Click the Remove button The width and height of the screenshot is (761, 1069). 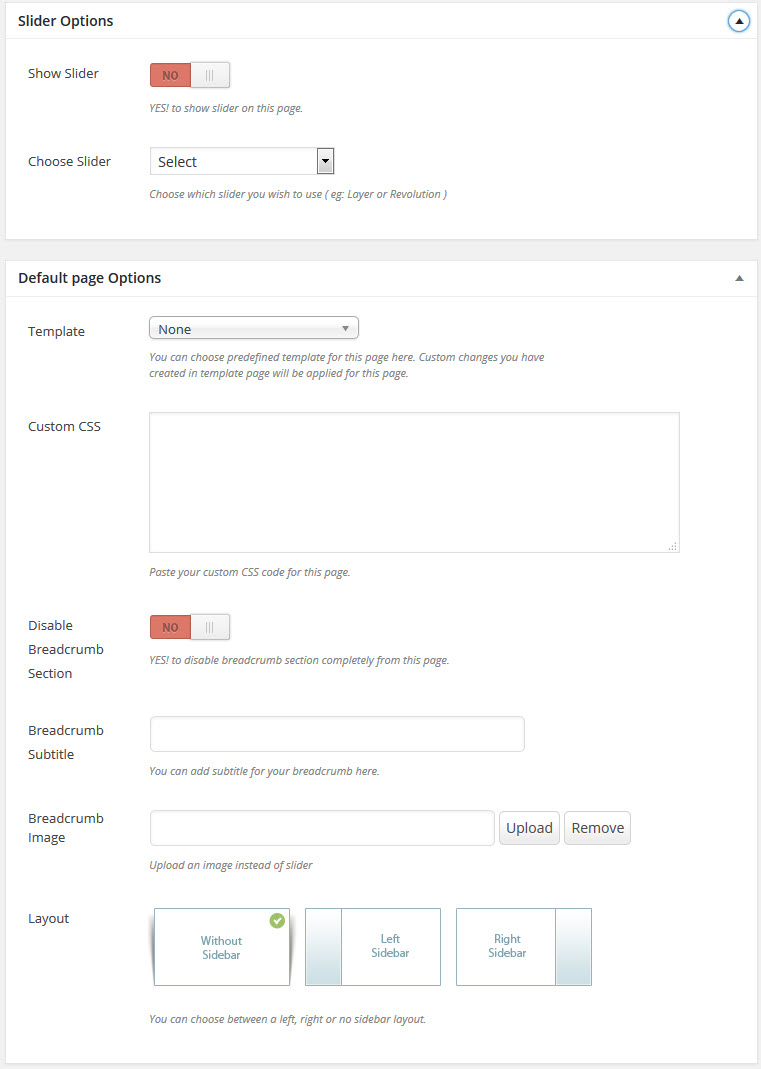pos(597,828)
